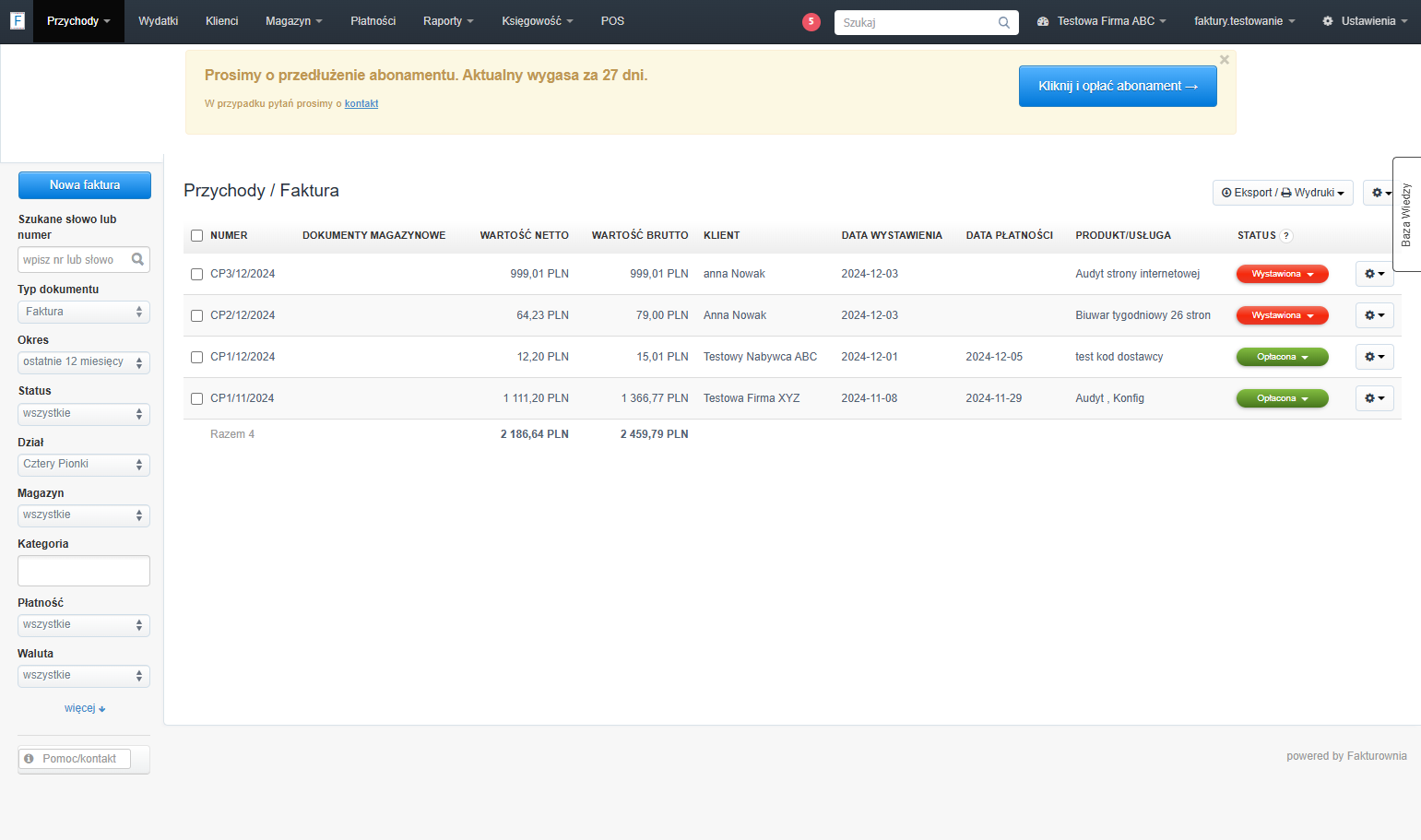Screen dimensions: 1421x840
Task: Open gear menu for invoice CP2/12/2024
Action: click(1374, 315)
